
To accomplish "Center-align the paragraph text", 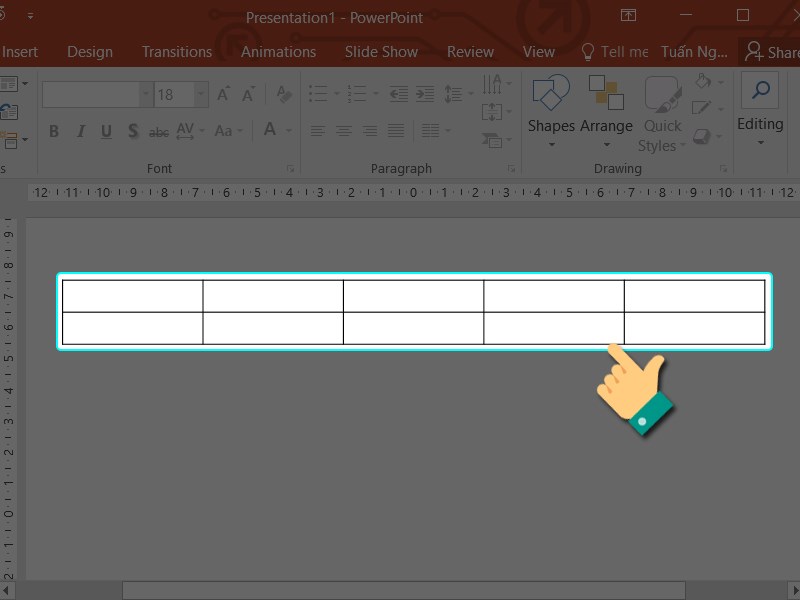I will coord(343,131).
